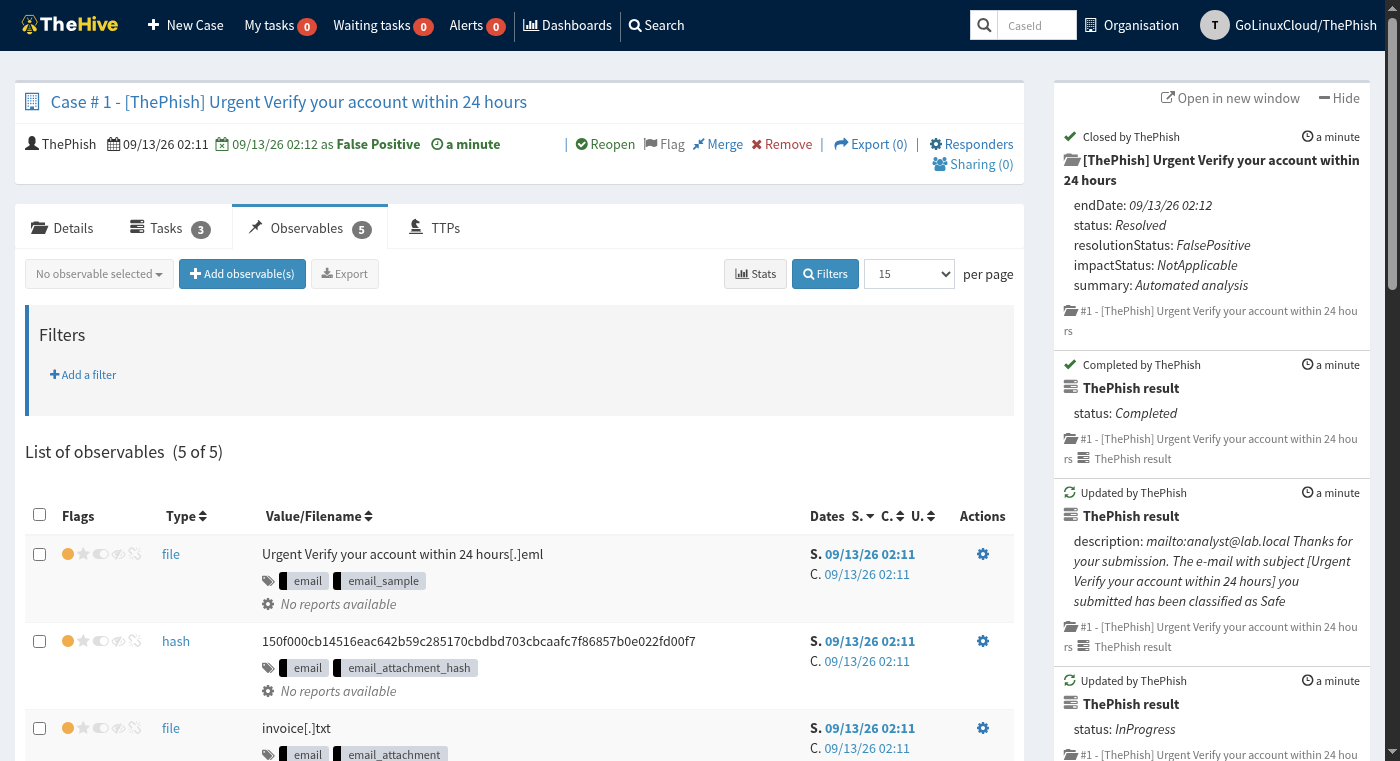
Task: Reopen the closed case
Action: point(605,144)
